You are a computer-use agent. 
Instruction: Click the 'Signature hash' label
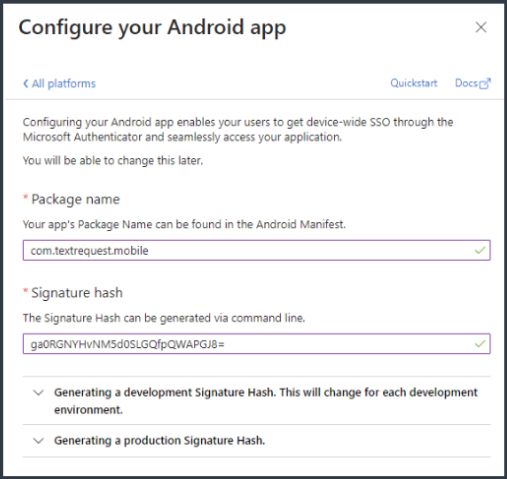click(x=77, y=293)
